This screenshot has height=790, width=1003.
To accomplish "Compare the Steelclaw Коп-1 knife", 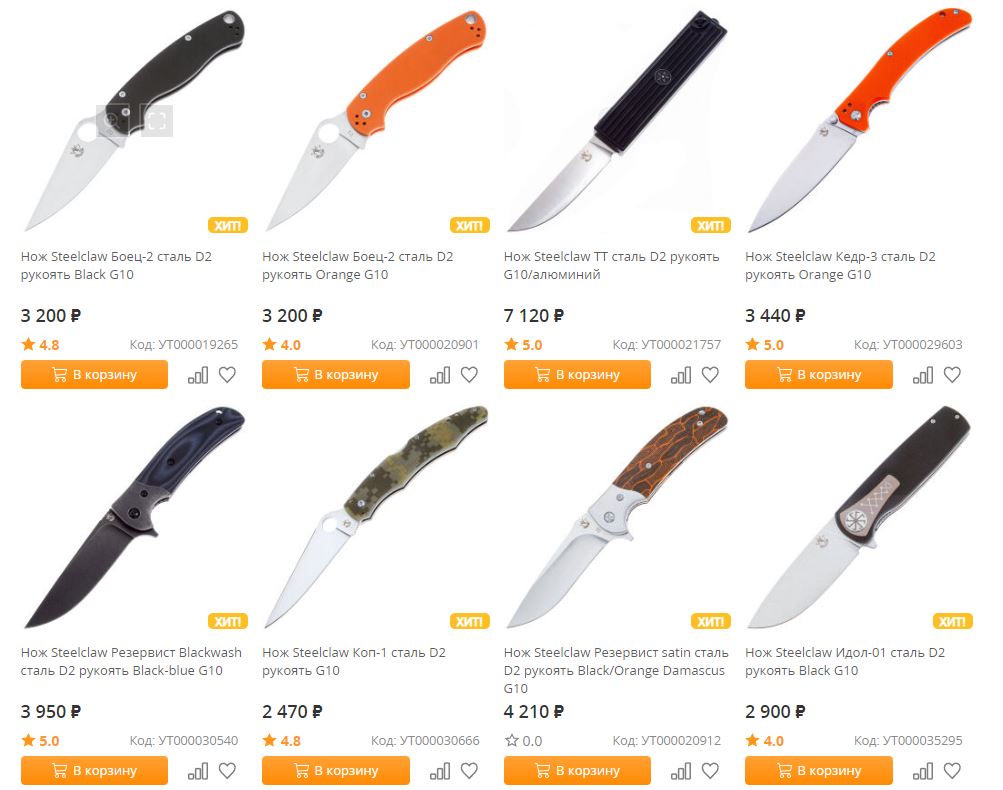I will pos(439,771).
